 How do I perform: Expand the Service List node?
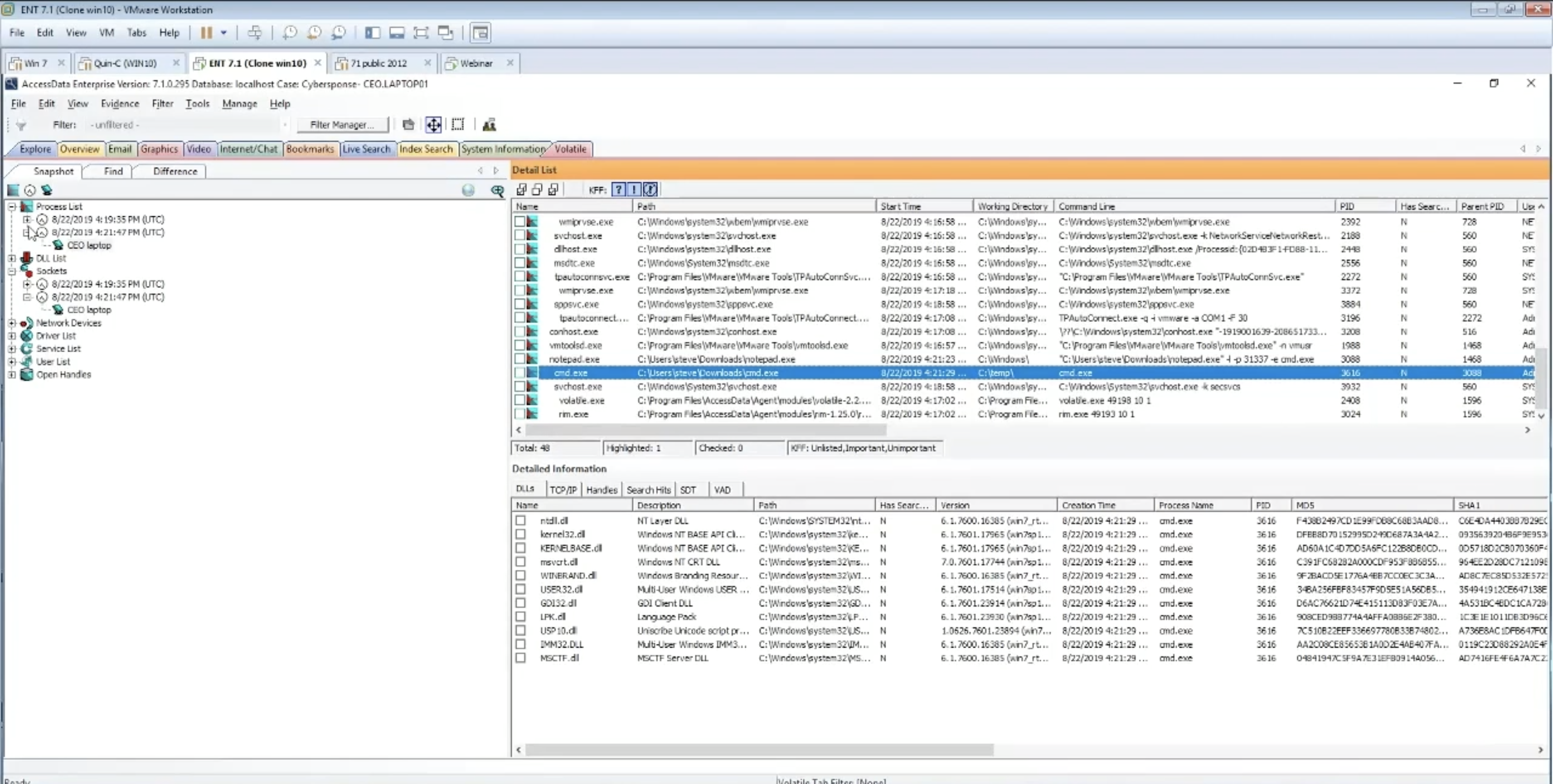coord(11,348)
